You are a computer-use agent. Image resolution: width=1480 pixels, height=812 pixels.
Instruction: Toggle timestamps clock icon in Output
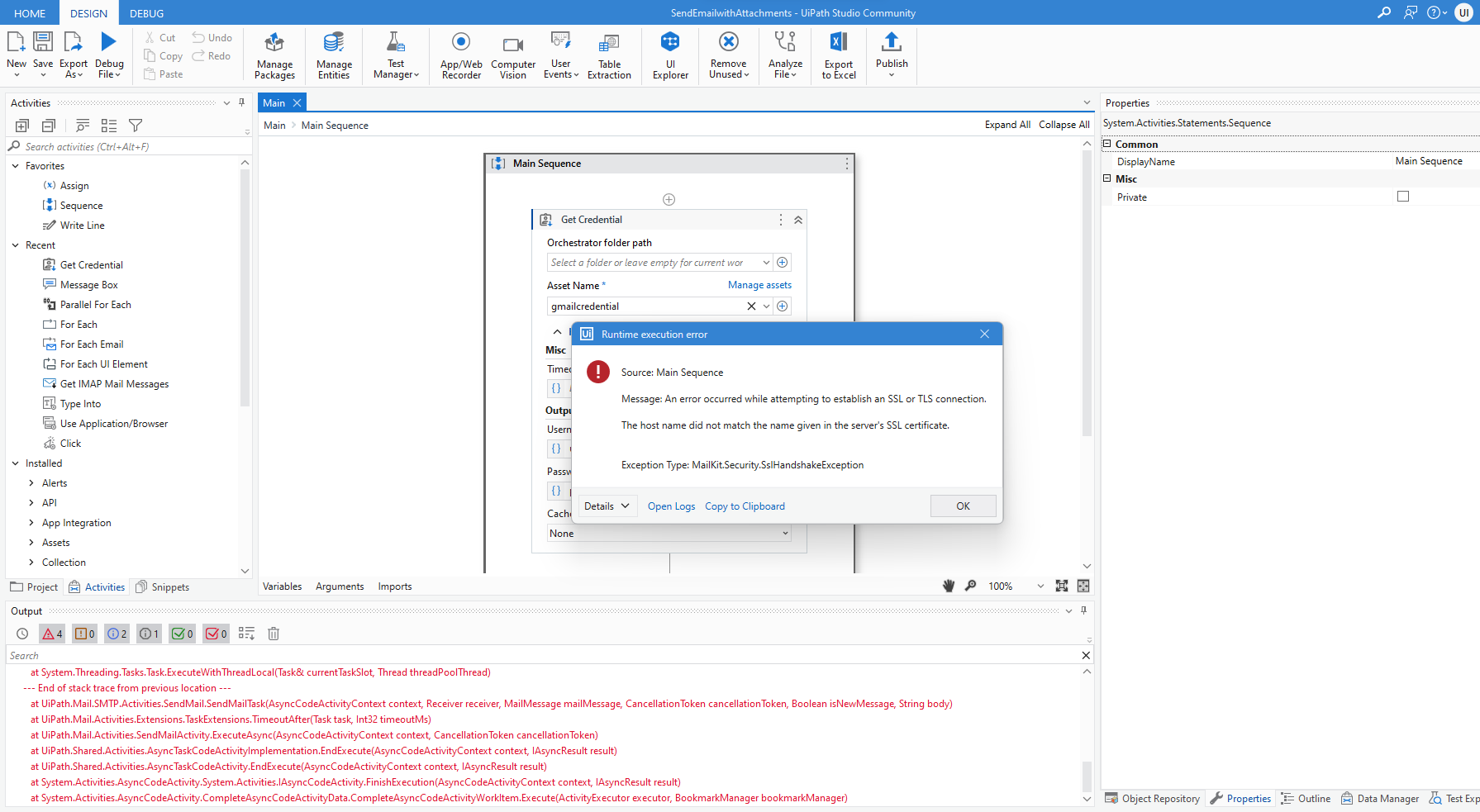click(22, 634)
